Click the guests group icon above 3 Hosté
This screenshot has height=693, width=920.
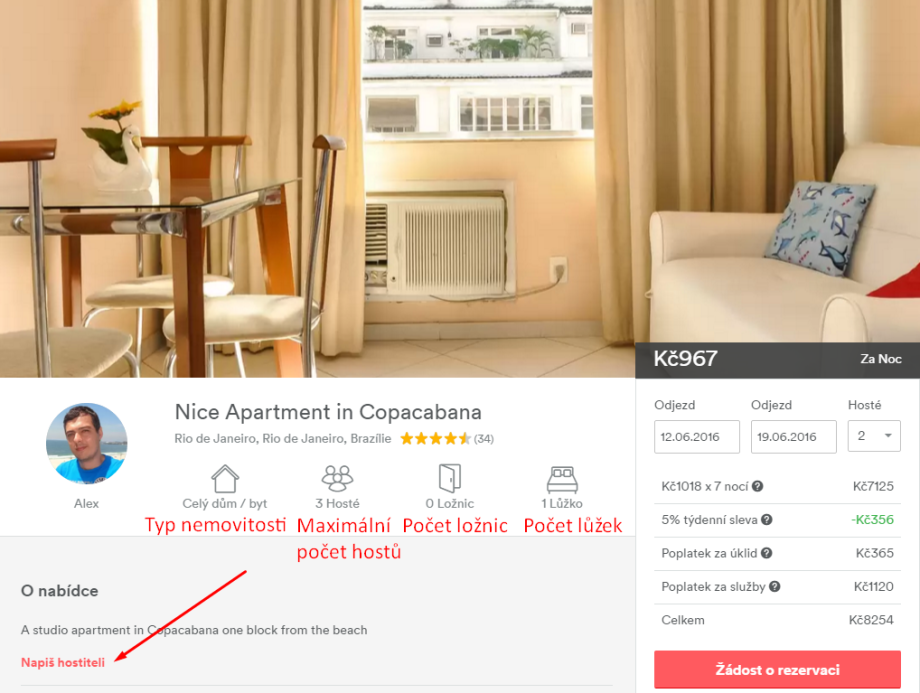click(337, 478)
